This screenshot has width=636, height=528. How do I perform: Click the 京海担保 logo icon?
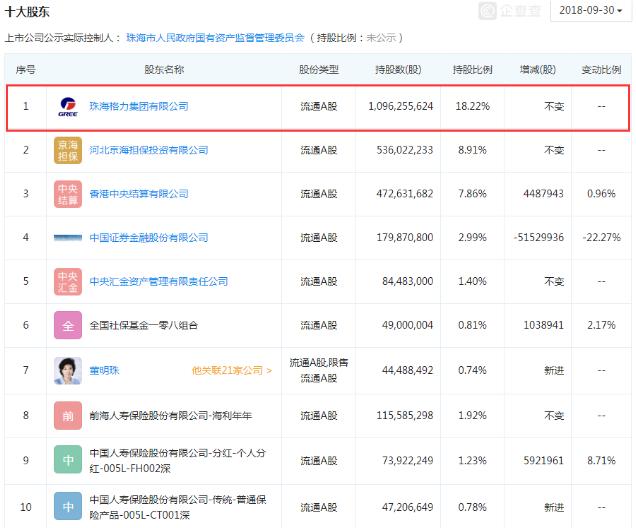[68, 150]
